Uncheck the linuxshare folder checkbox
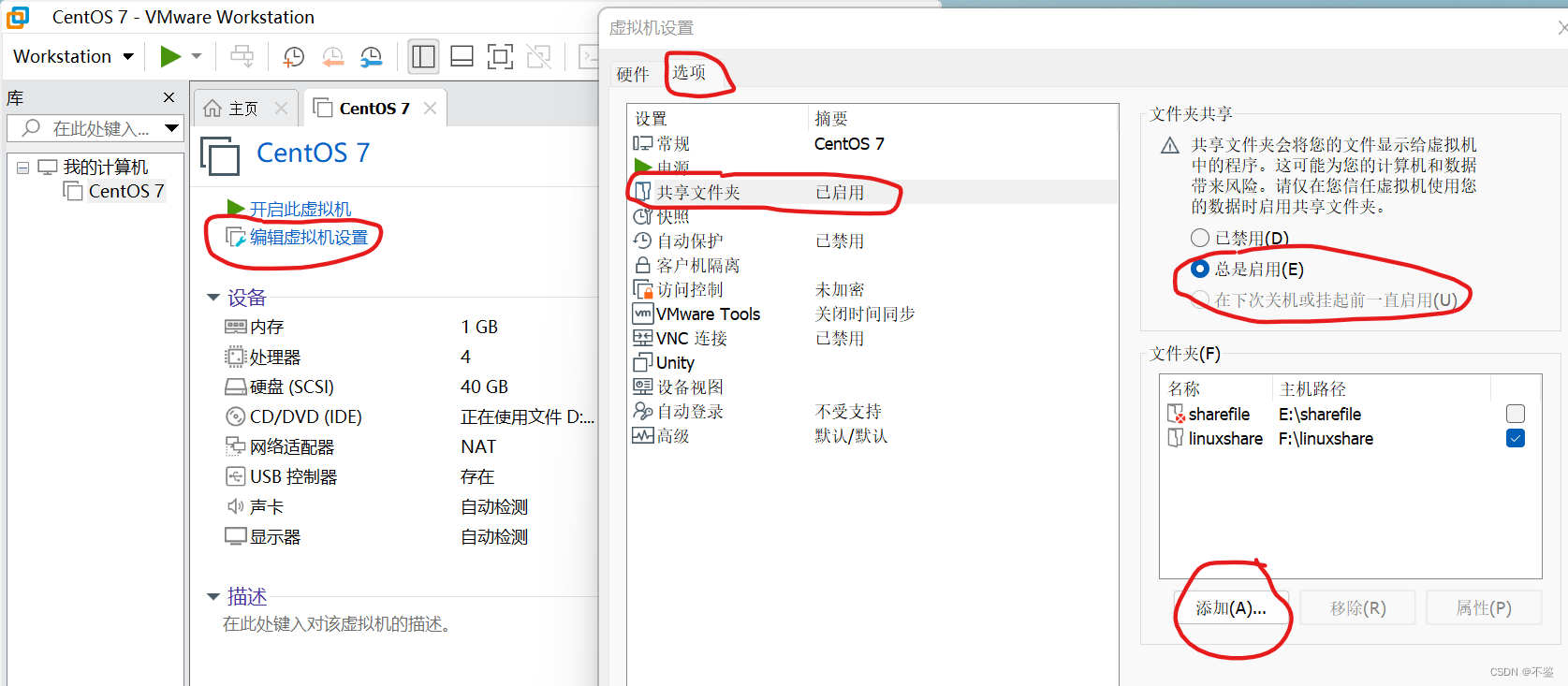 click(x=1516, y=438)
